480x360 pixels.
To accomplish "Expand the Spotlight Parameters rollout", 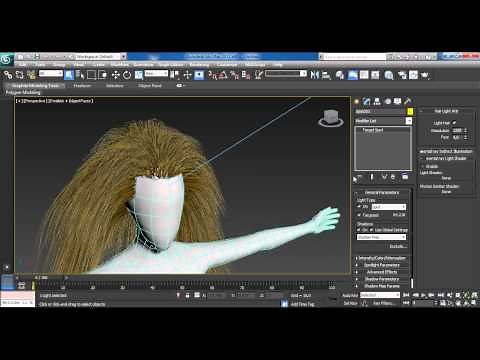I will 382,265.
